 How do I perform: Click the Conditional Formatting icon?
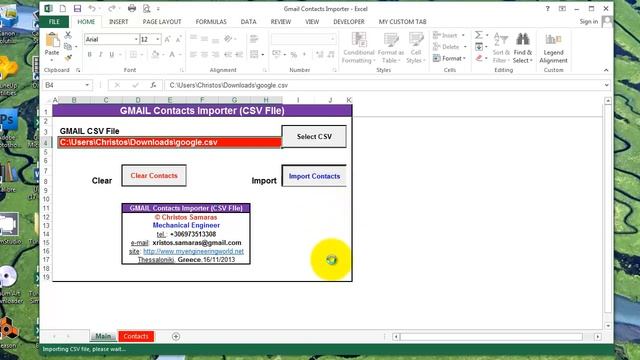tap(358, 40)
